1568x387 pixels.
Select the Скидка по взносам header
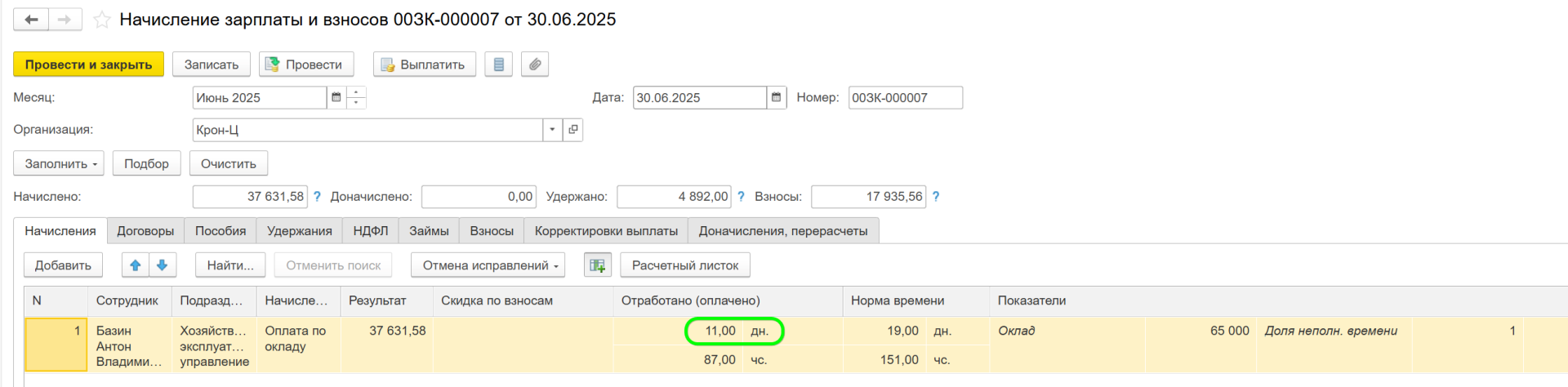point(523,300)
